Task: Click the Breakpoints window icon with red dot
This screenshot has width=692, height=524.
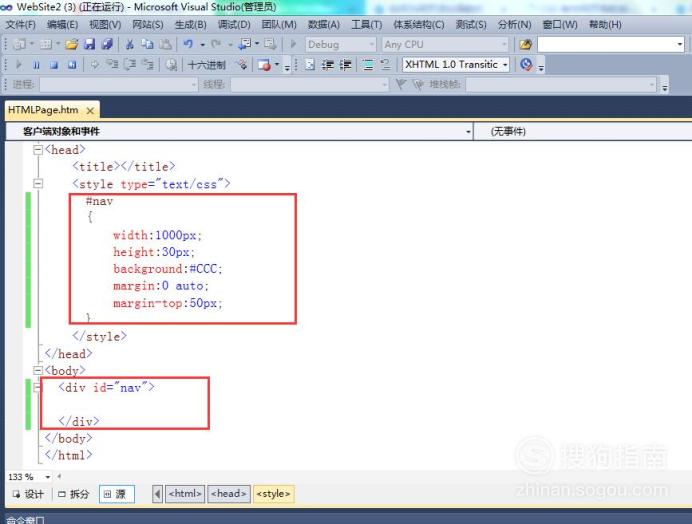Action: point(264,65)
